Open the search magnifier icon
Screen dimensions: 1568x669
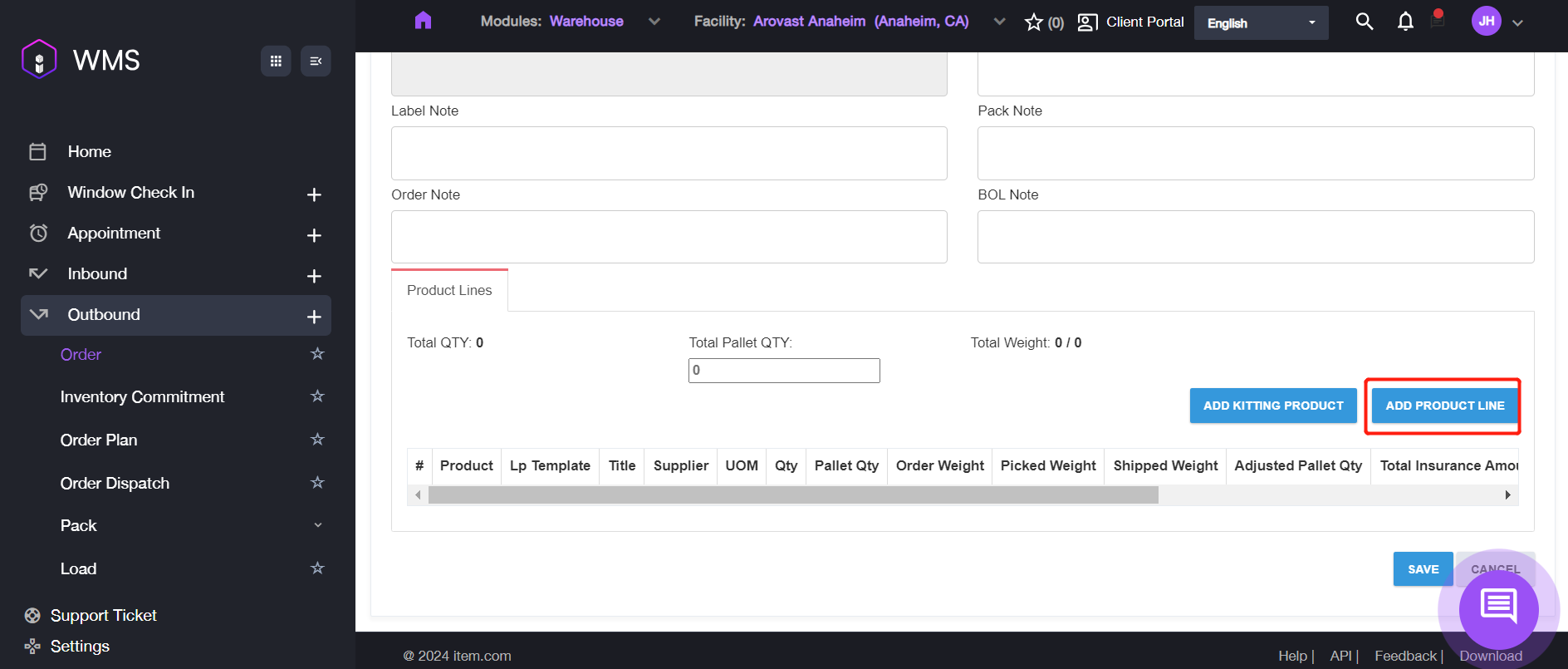coord(1364,22)
